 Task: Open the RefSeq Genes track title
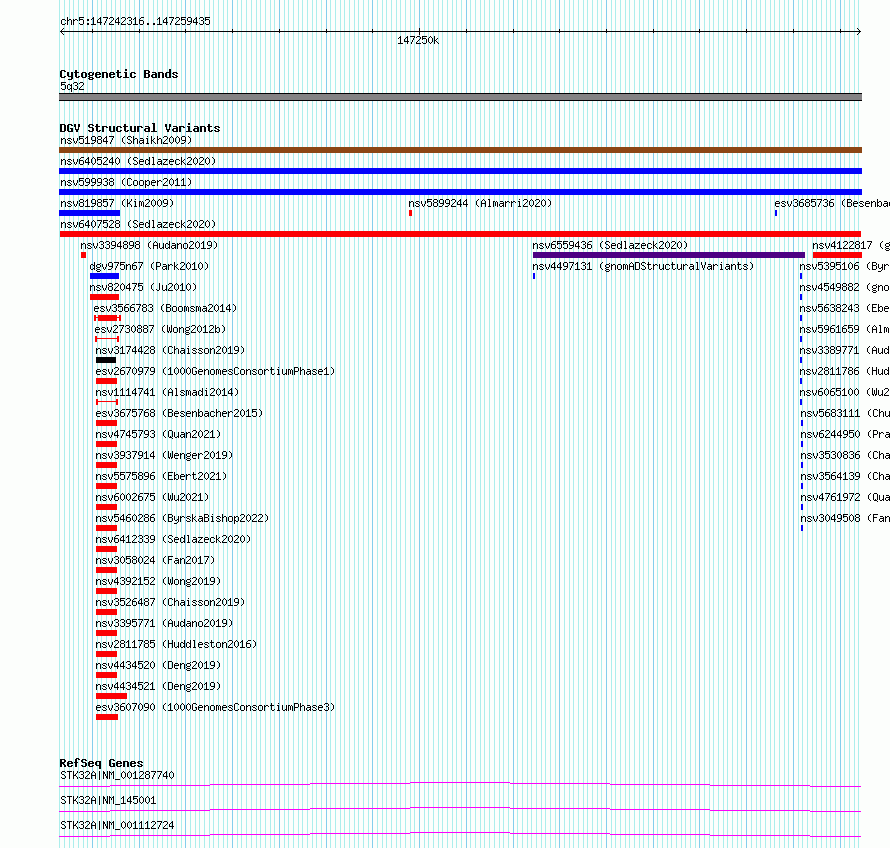pyautogui.click(x=101, y=763)
